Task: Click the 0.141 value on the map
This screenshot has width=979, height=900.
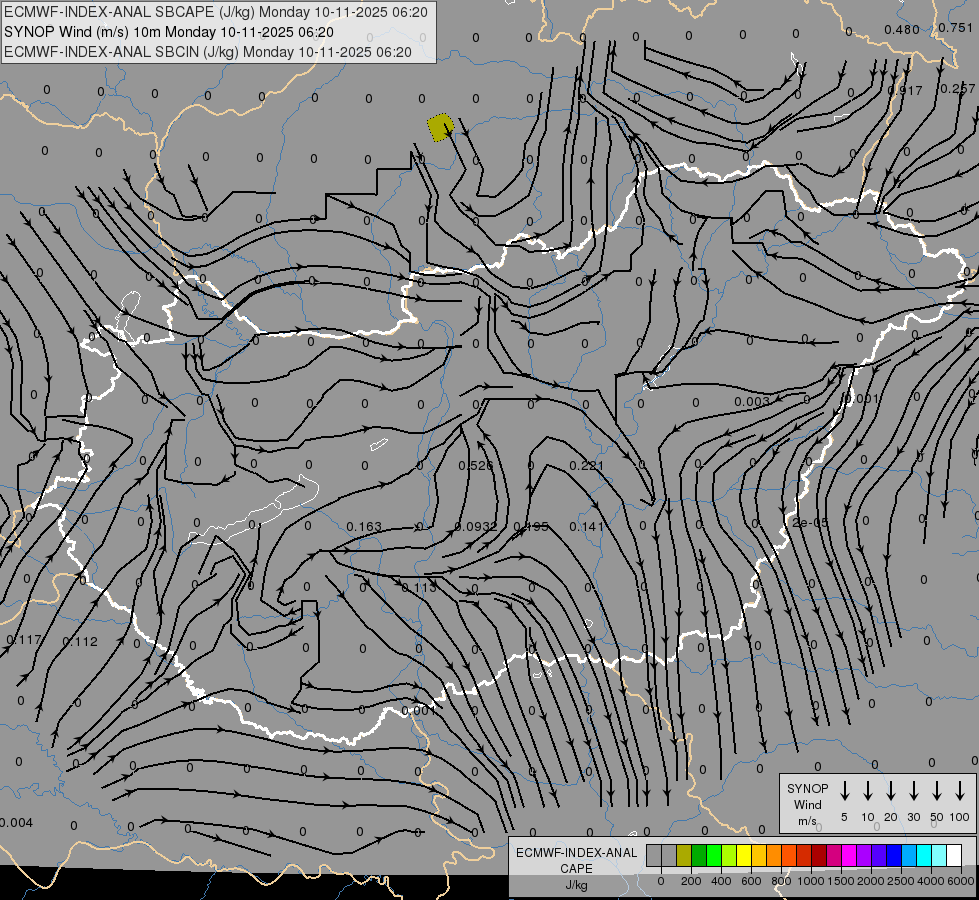Action: click(x=586, y=527)
